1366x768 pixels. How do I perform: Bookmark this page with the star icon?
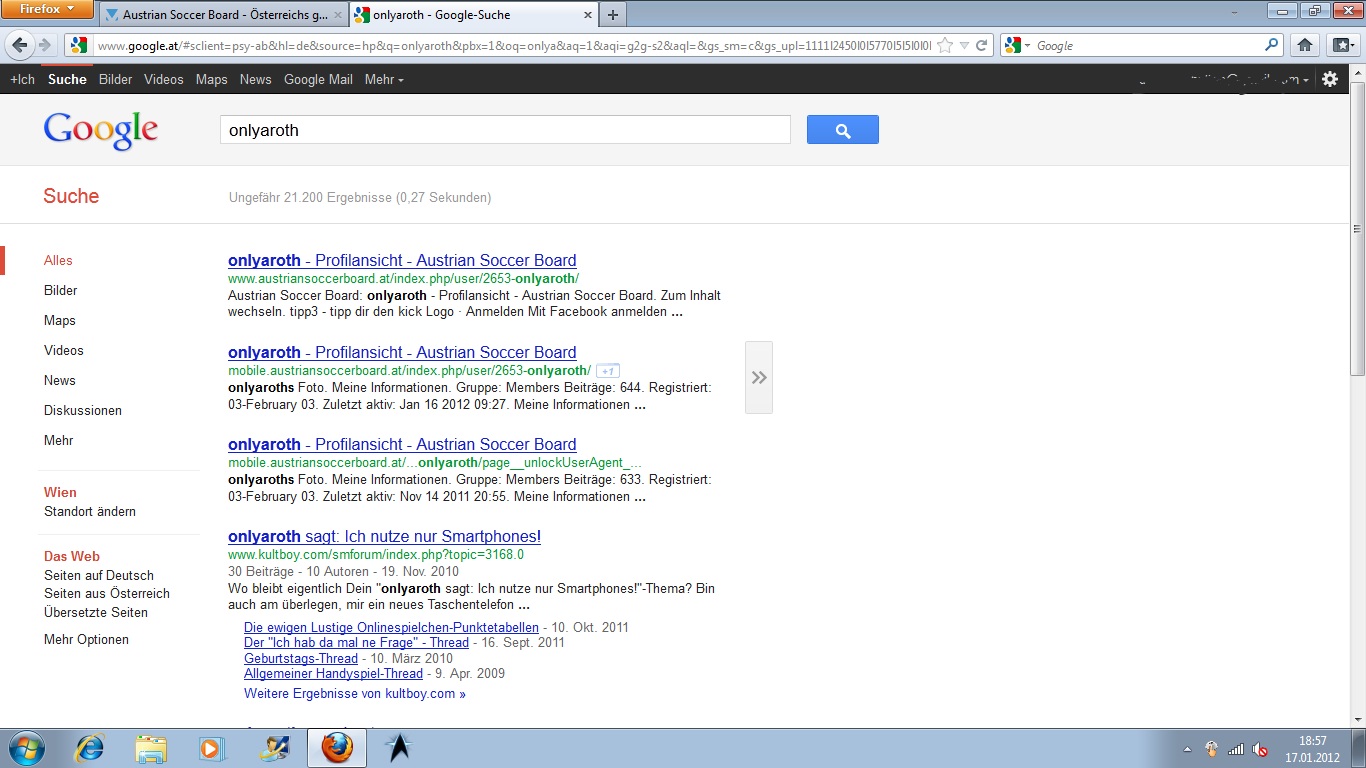click(x=945, y=45)
